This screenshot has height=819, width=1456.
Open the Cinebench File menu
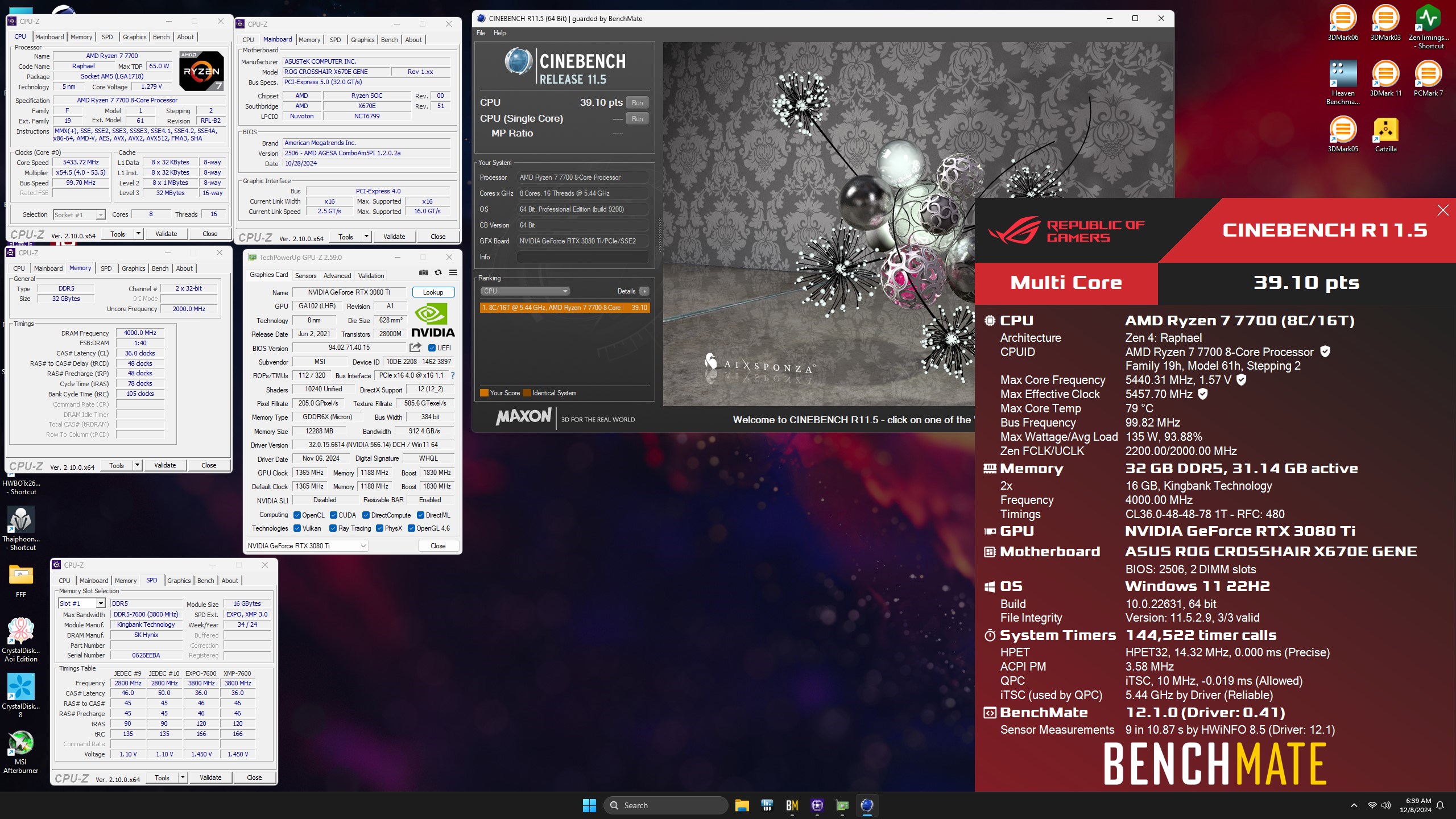tap(481, 33)
